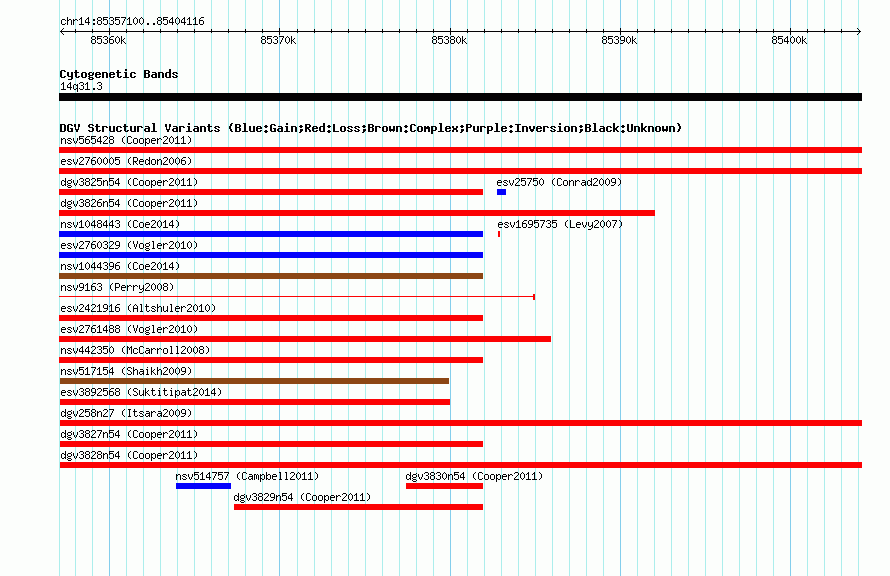Click the 85370k ruler tick label

pos(278,40)
